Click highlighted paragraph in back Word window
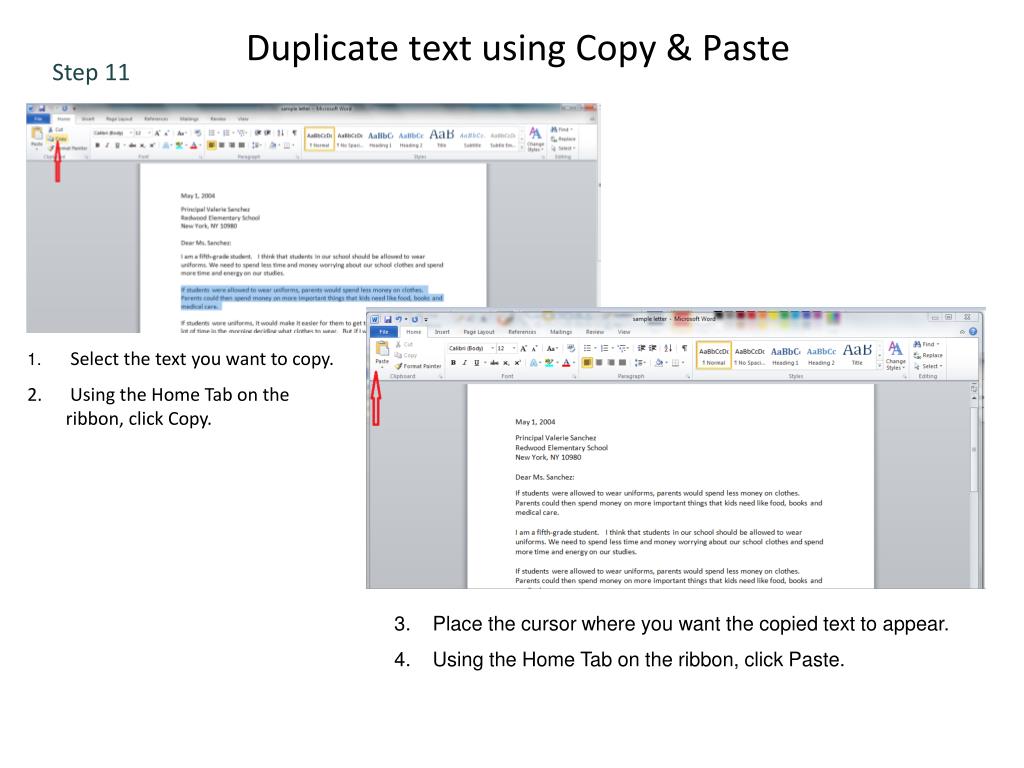The width and height of the screenshot is (1024, 768). [312, 298]
